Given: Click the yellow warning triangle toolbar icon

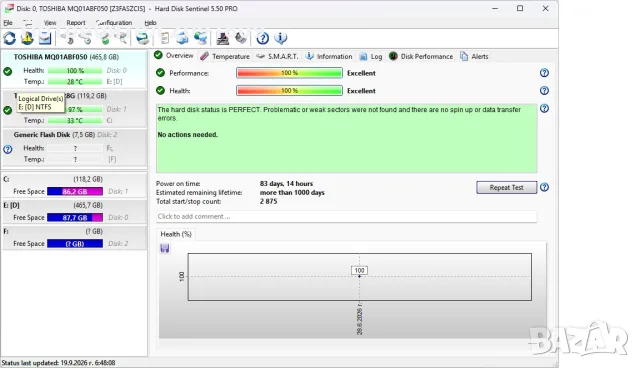Looking at the screenshot, I should point(27,38).
